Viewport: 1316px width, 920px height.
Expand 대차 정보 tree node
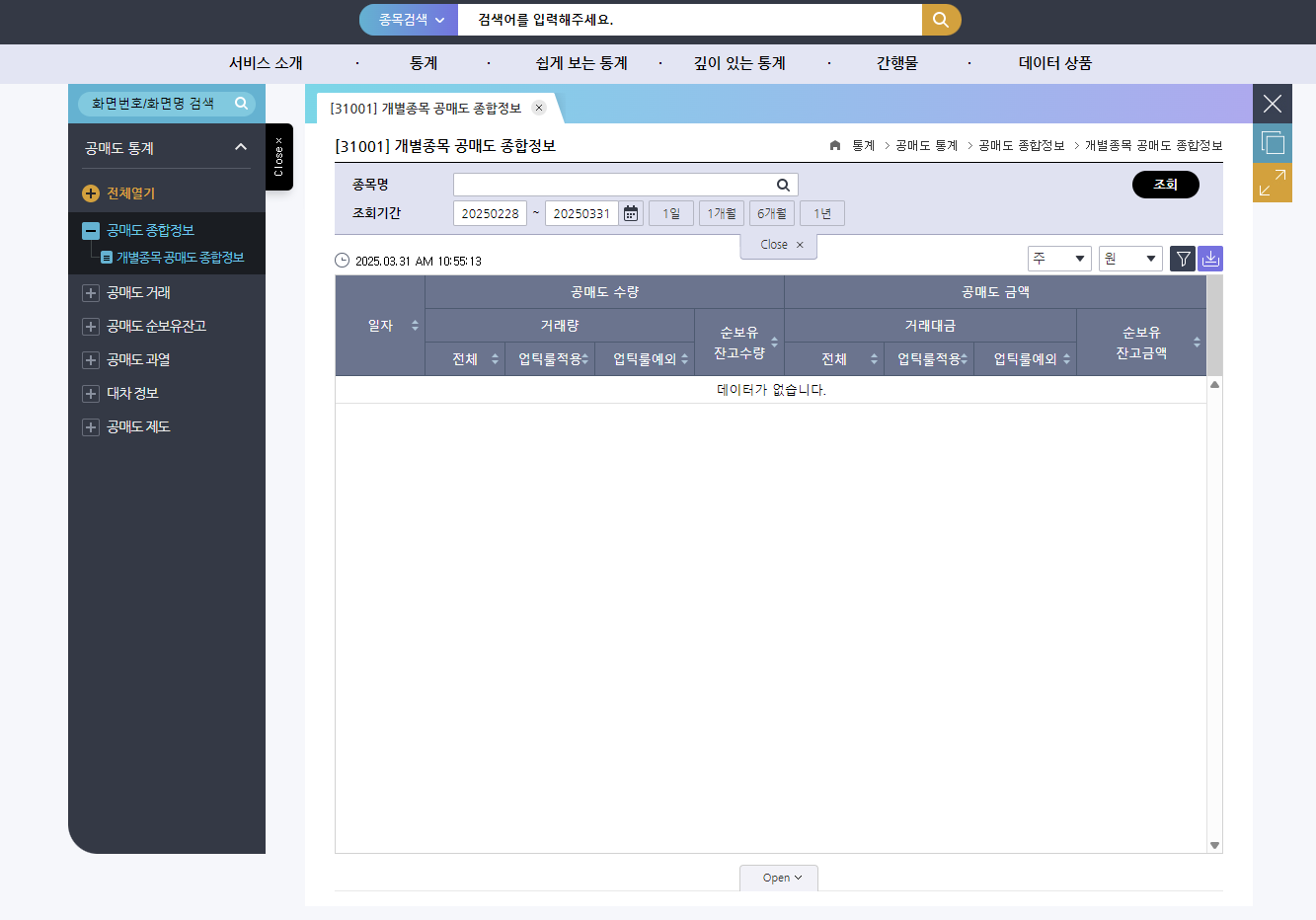tap(91, 394)
